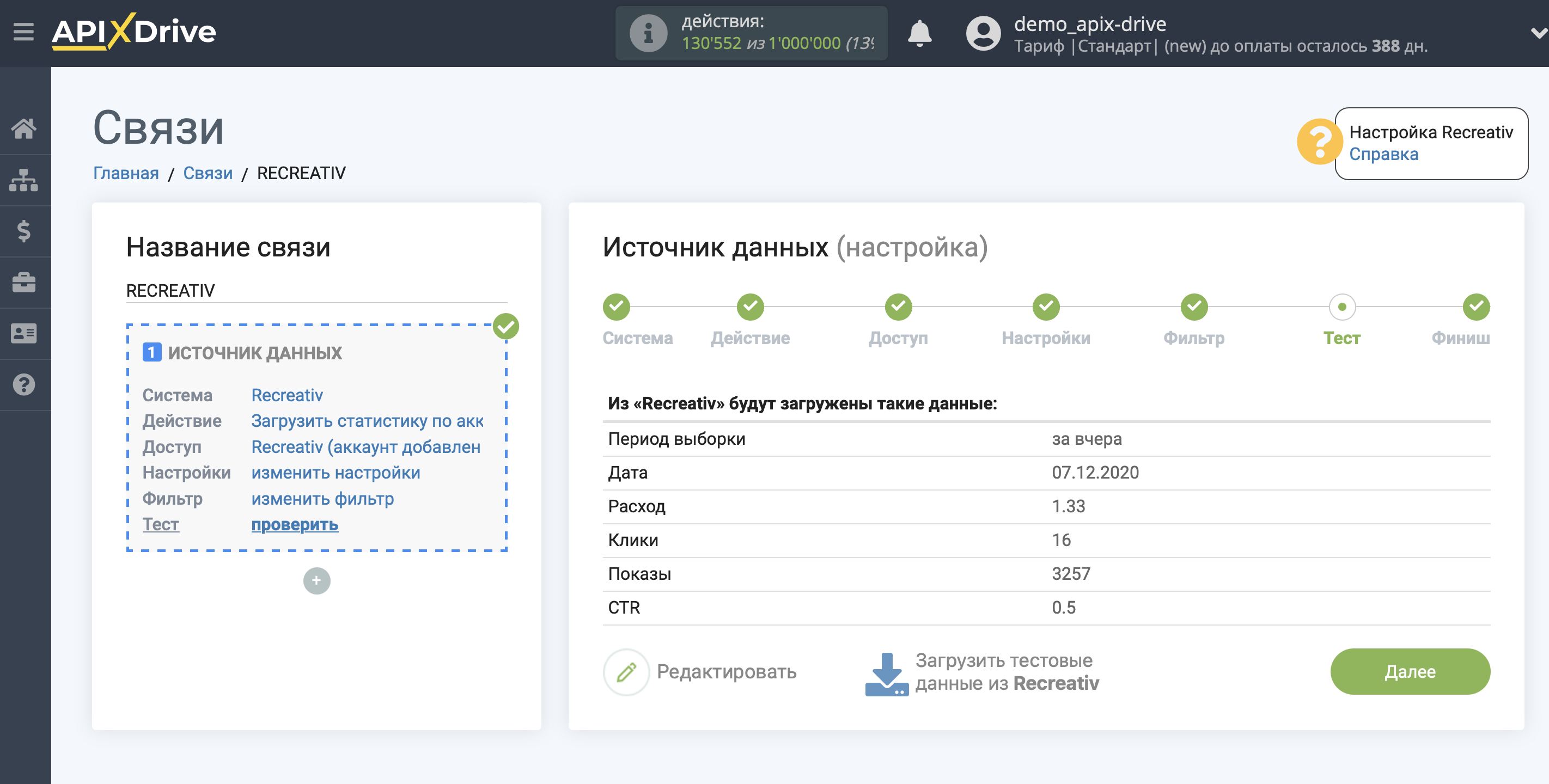Select the Клики value 16
The width and height of the screenshot is (1549, 784).
(1062, 540)
